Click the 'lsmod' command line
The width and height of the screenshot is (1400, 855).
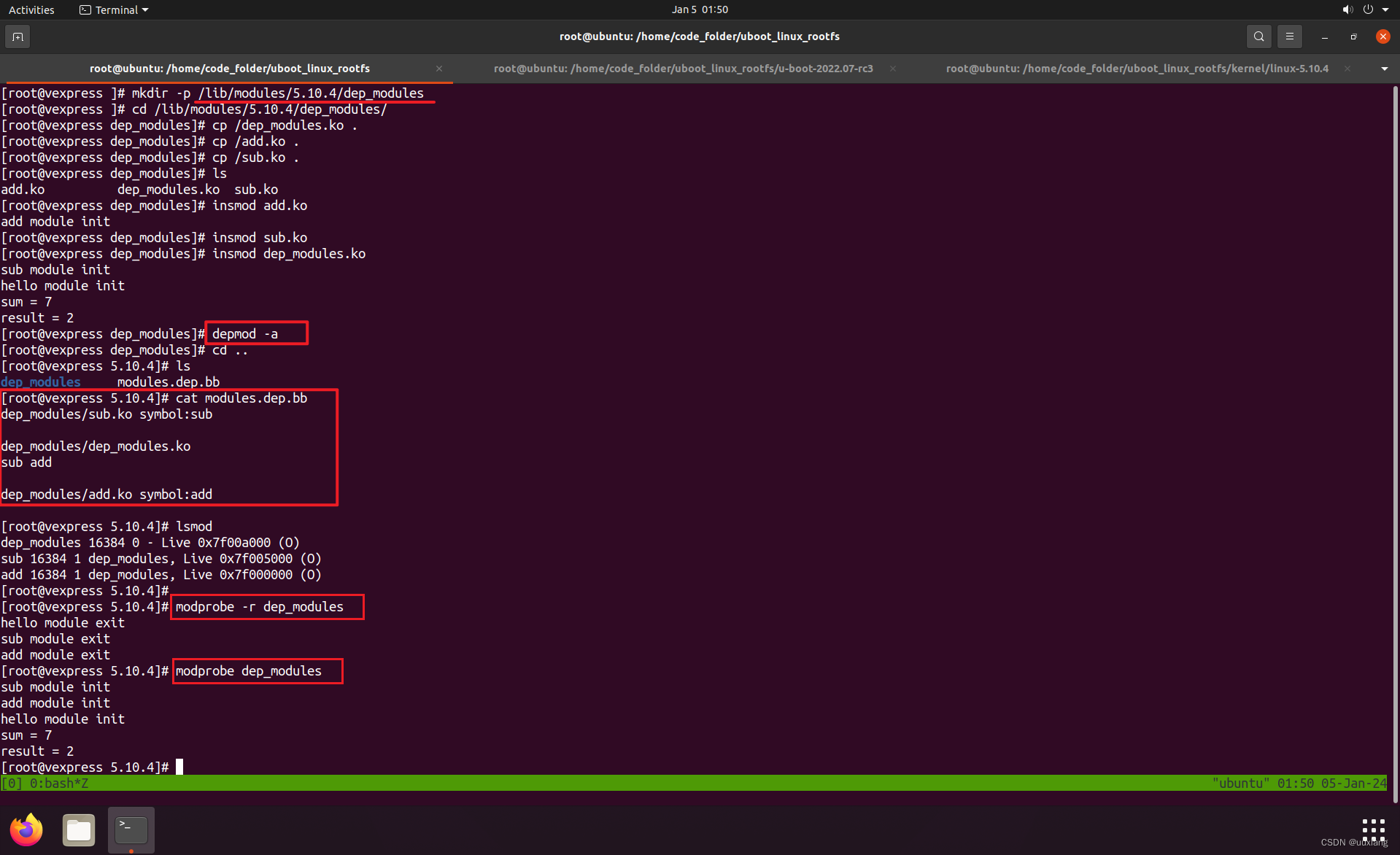[x=107, y=527]
